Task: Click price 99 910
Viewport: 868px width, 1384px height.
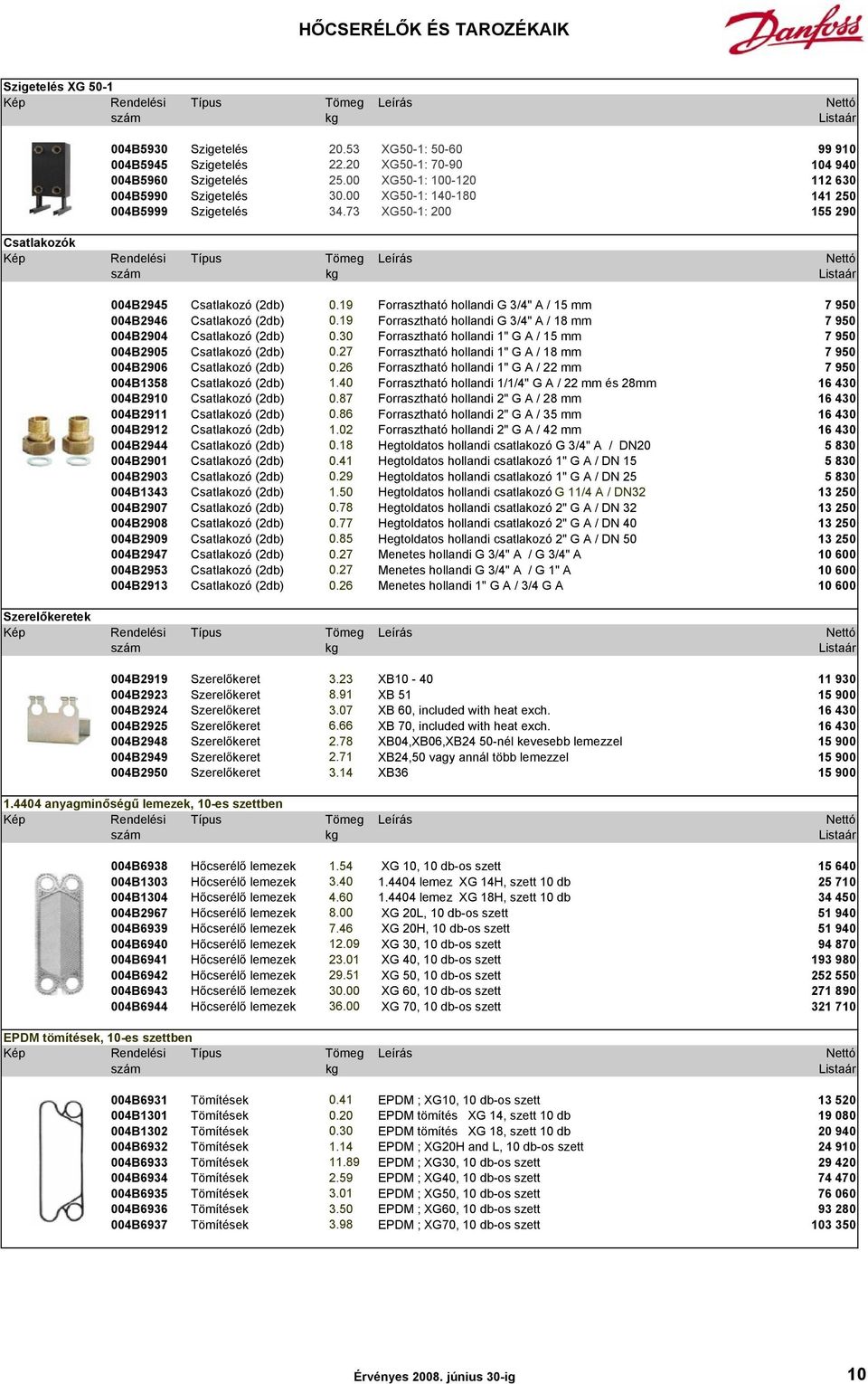Action: 837,149
